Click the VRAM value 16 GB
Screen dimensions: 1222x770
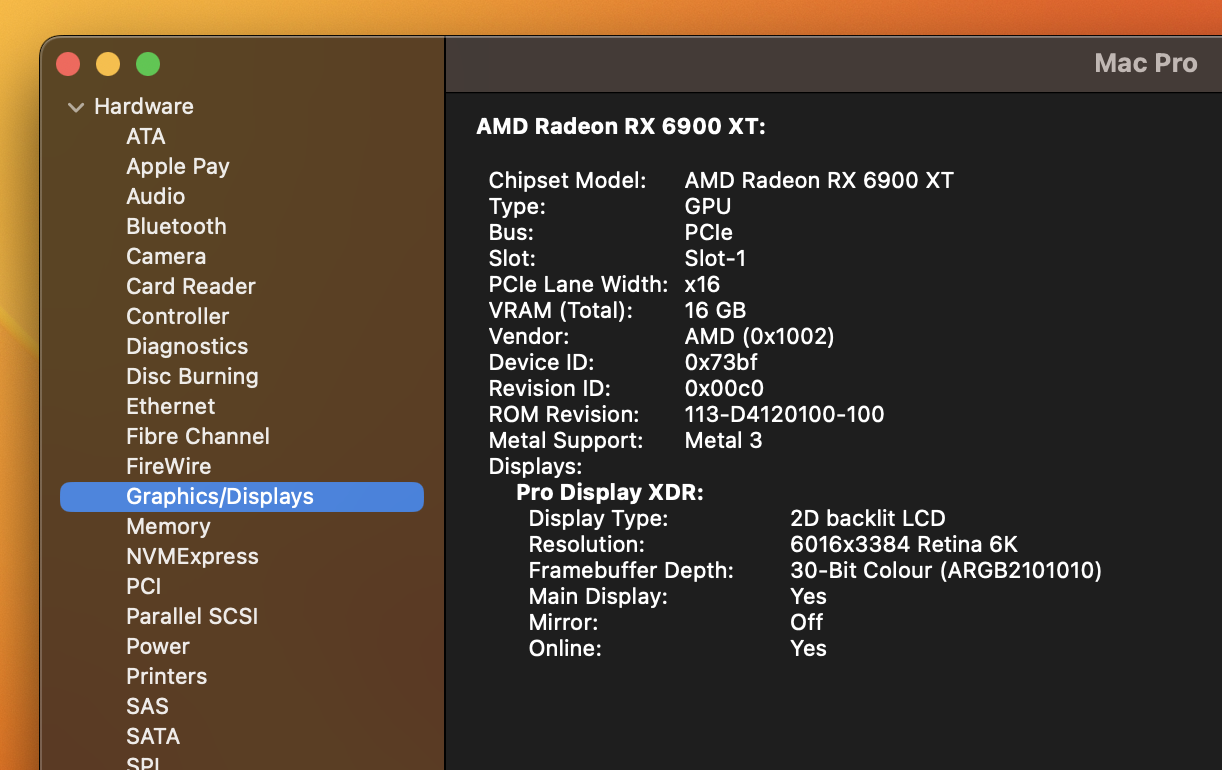[x=715, y=310]
